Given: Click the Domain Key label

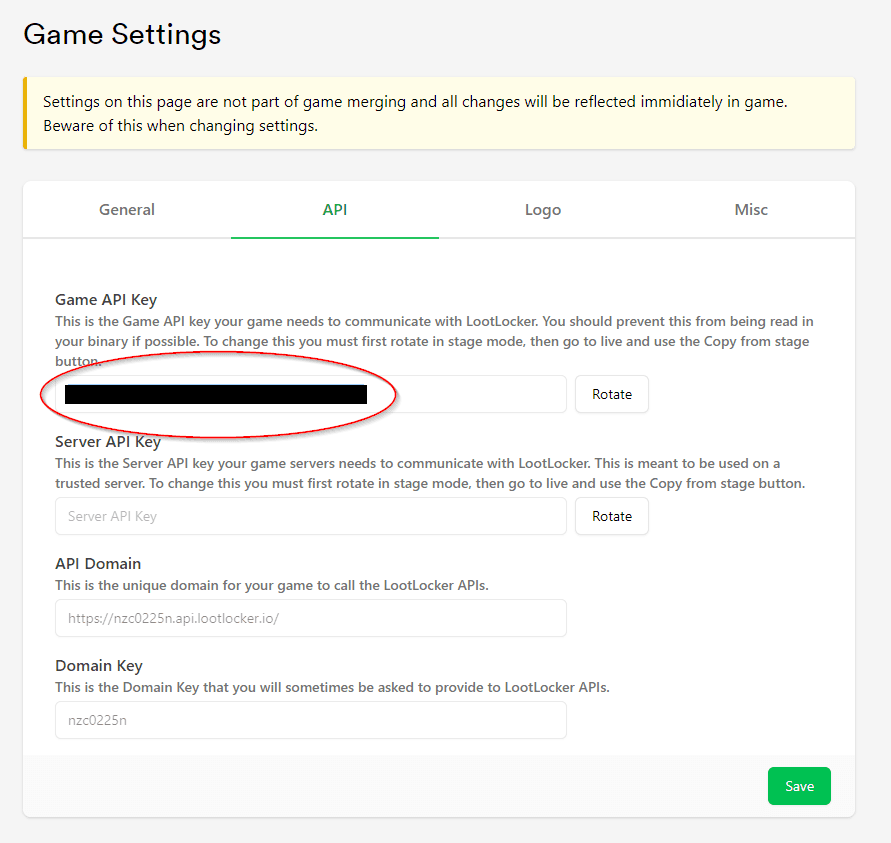Looking at the screenshot, I should [x=99, y=665].
